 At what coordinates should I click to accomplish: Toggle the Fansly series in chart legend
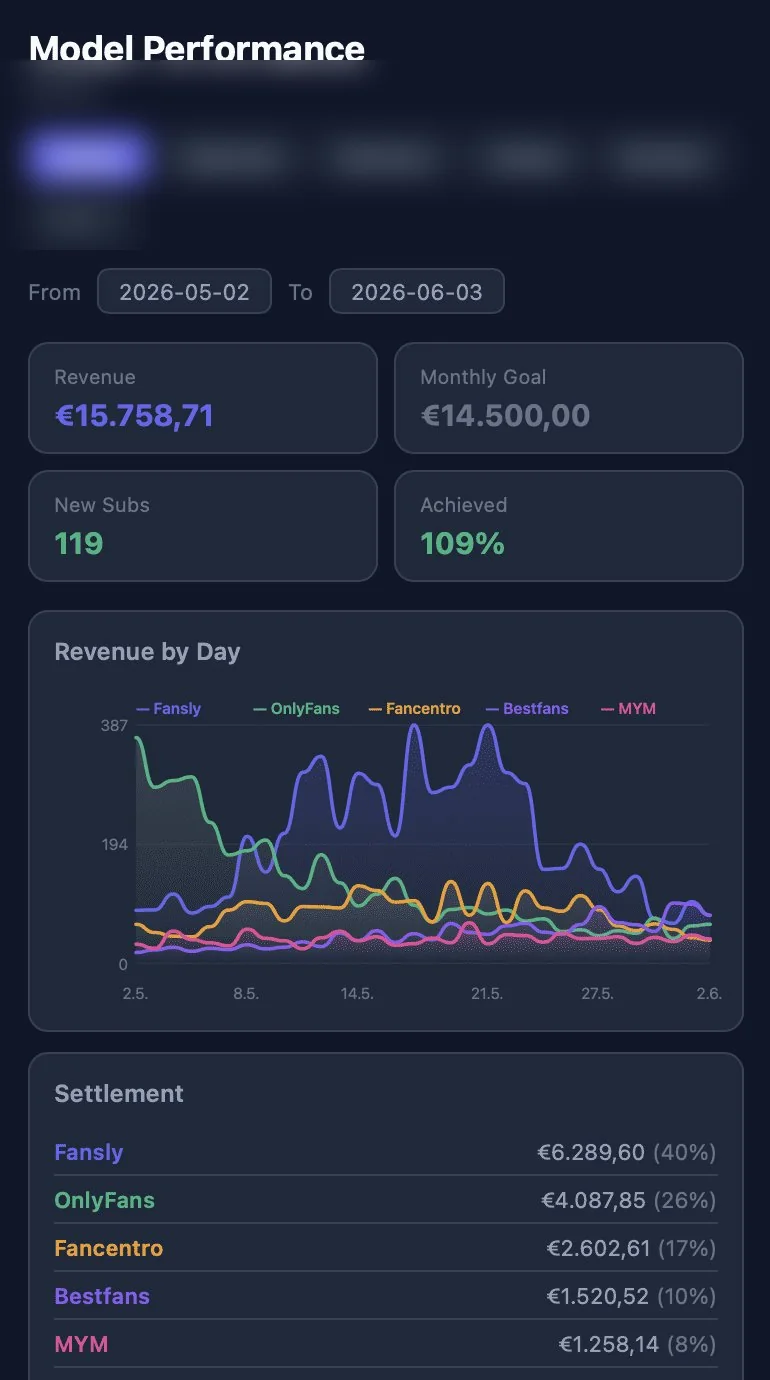coord(169,709)
